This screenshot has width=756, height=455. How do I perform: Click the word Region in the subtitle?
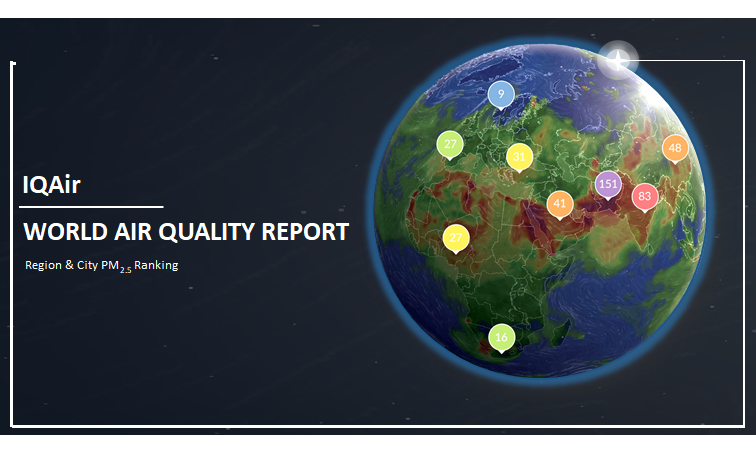(x=43, y=265)
